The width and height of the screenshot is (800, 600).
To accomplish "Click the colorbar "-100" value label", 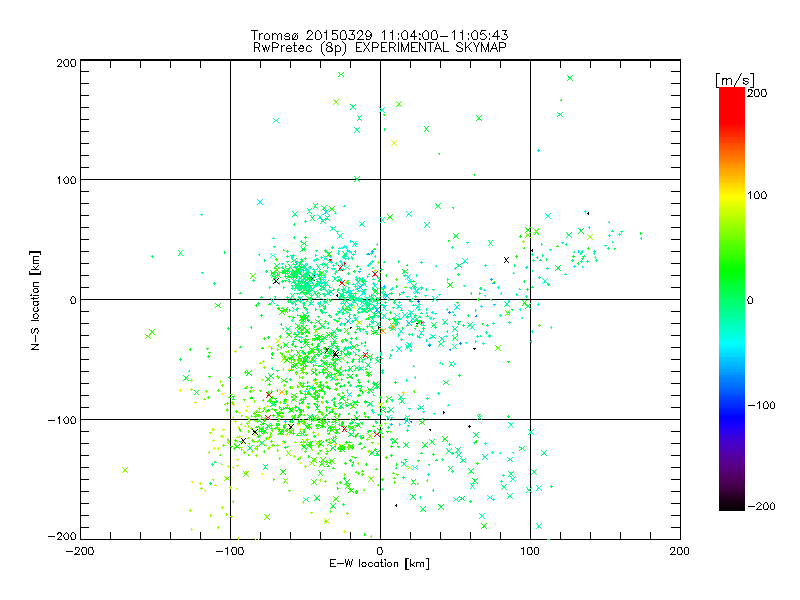I will [x=761, y=405].
